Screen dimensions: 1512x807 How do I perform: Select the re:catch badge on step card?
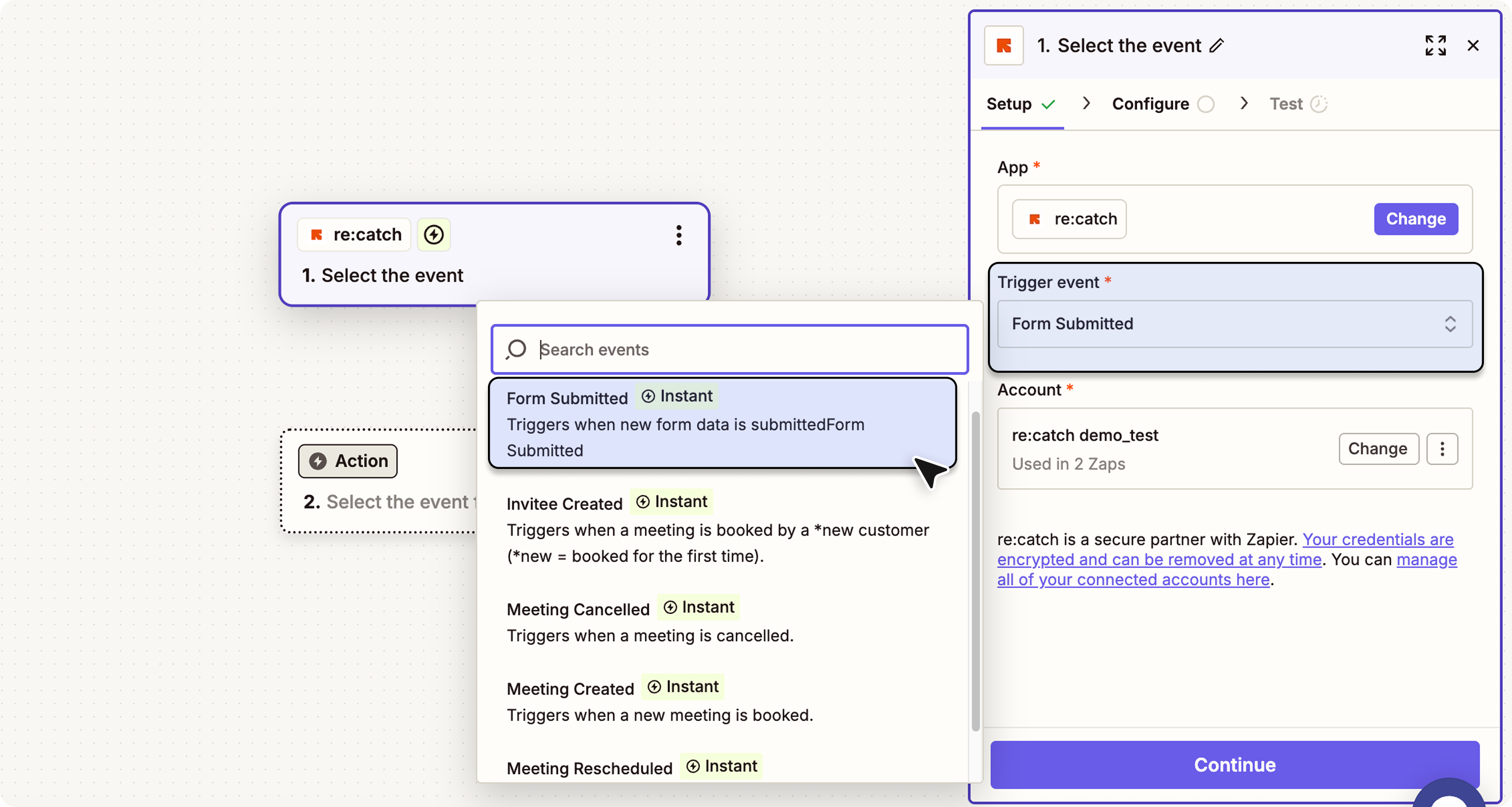click(x=355, y=235)
